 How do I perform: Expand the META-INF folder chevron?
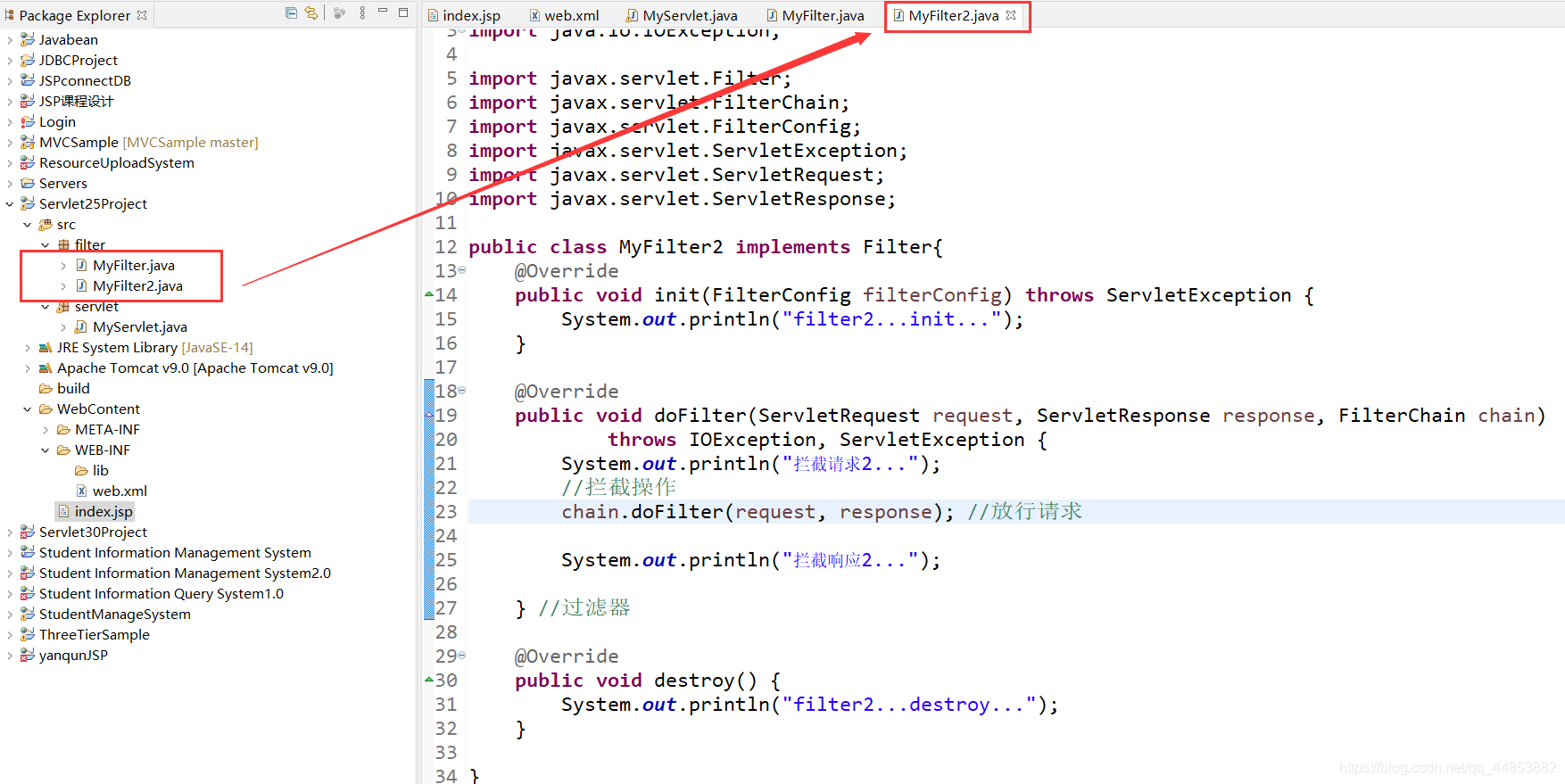(x=46, y=430)
